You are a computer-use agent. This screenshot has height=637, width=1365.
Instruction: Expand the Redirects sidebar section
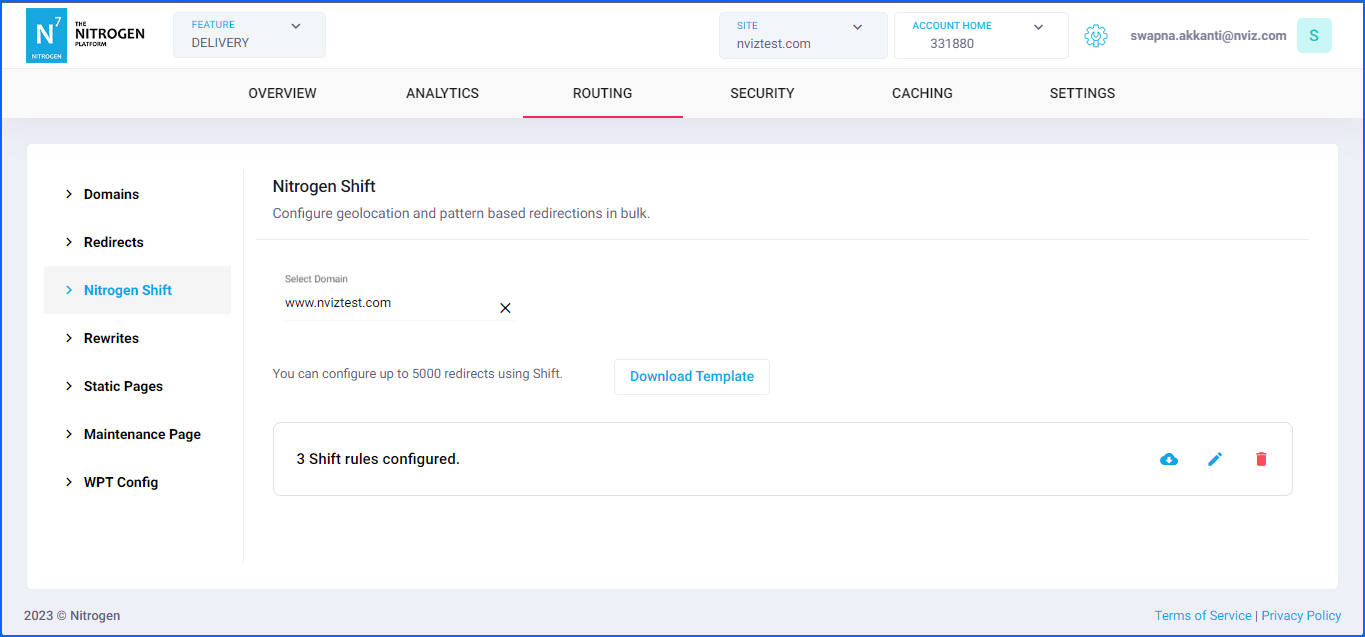[x=113, y=242]
